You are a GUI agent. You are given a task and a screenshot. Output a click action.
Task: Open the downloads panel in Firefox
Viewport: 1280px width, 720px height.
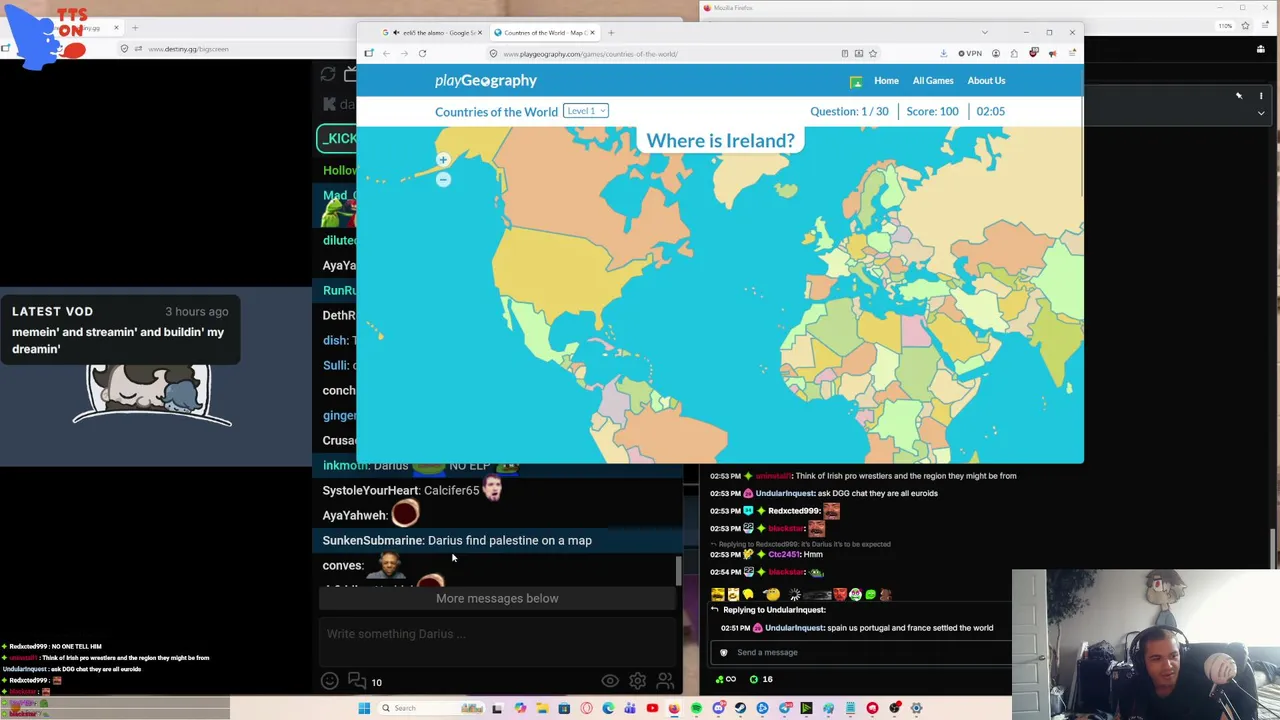[943, 54]
